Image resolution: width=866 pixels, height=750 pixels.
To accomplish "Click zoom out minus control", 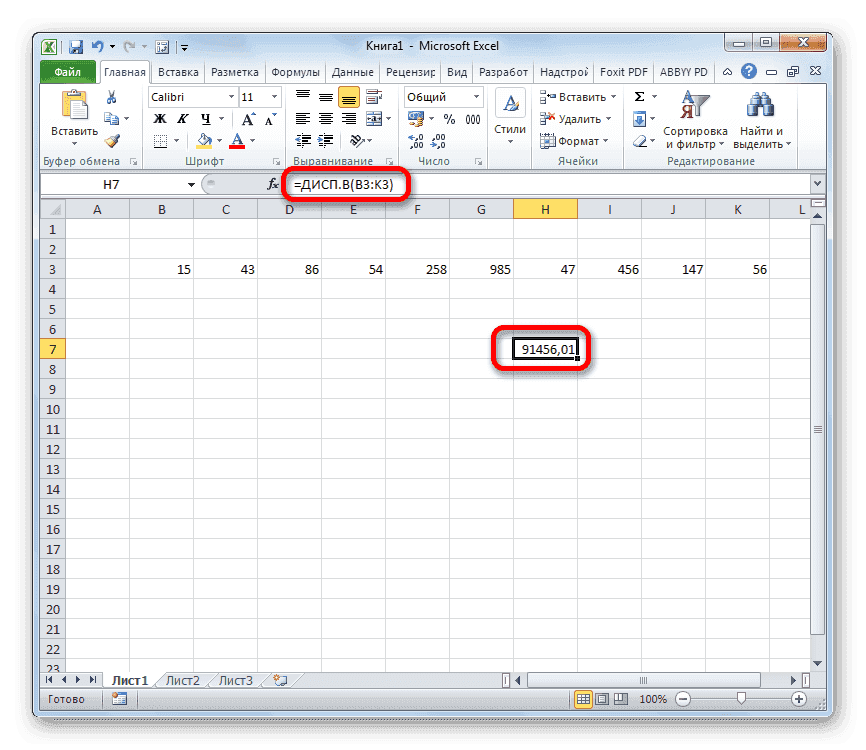I will pyautogui.click(x=685, y=699).
